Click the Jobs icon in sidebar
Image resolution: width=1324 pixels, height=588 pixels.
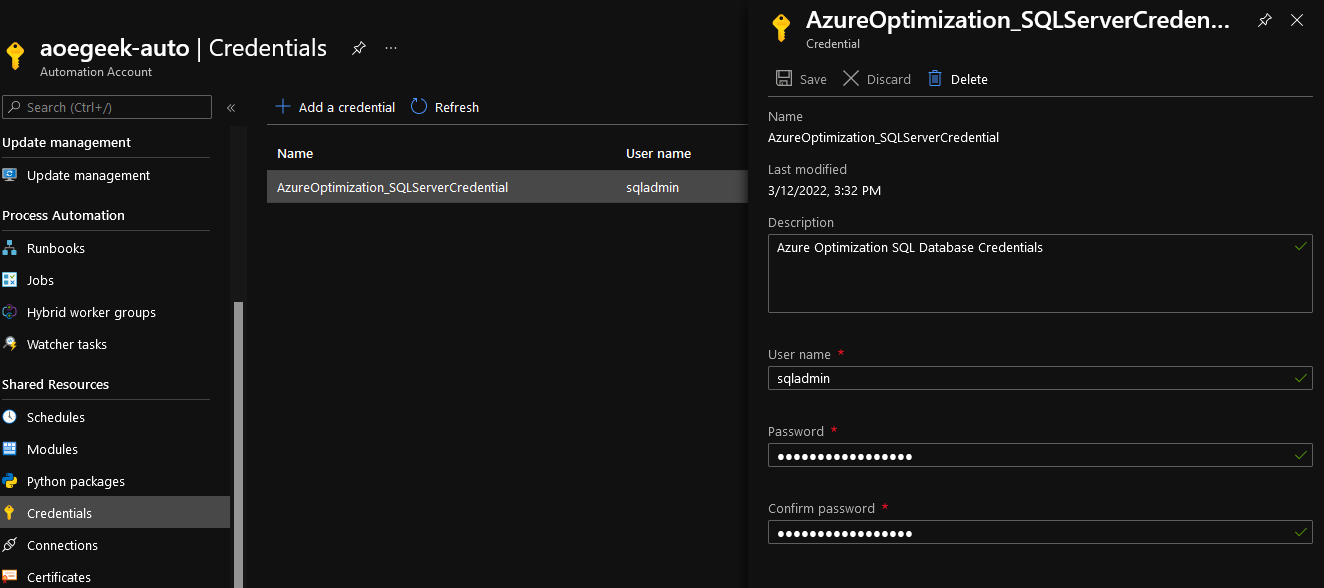click(x=10, y=280)
